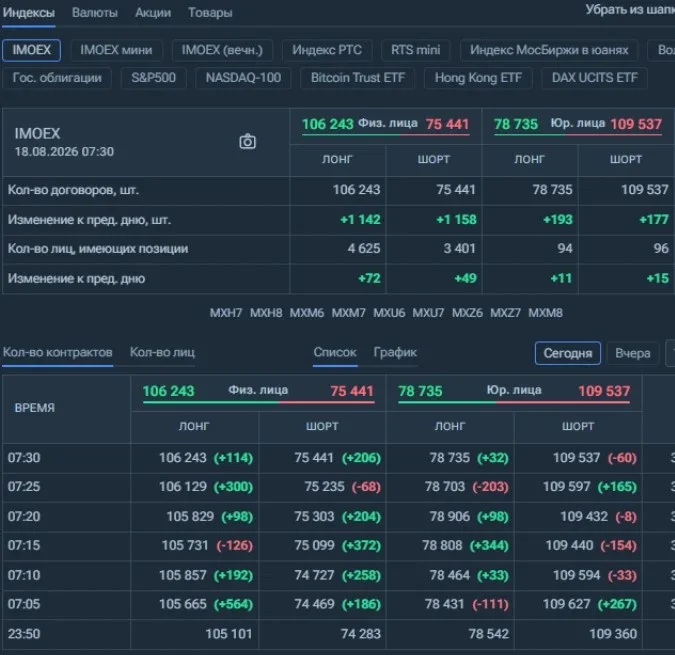
Task: Click the +1 158 change value
Action: click(456, 219)
